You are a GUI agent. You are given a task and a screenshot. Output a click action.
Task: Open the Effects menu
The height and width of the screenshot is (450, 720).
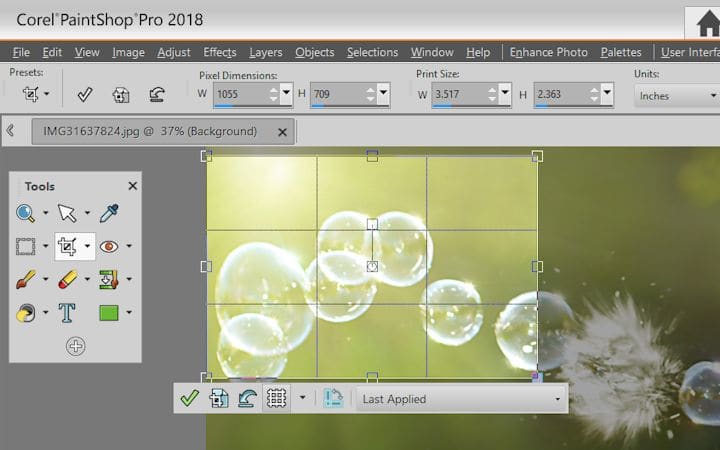pyautogui.click(x=219, y=52)
